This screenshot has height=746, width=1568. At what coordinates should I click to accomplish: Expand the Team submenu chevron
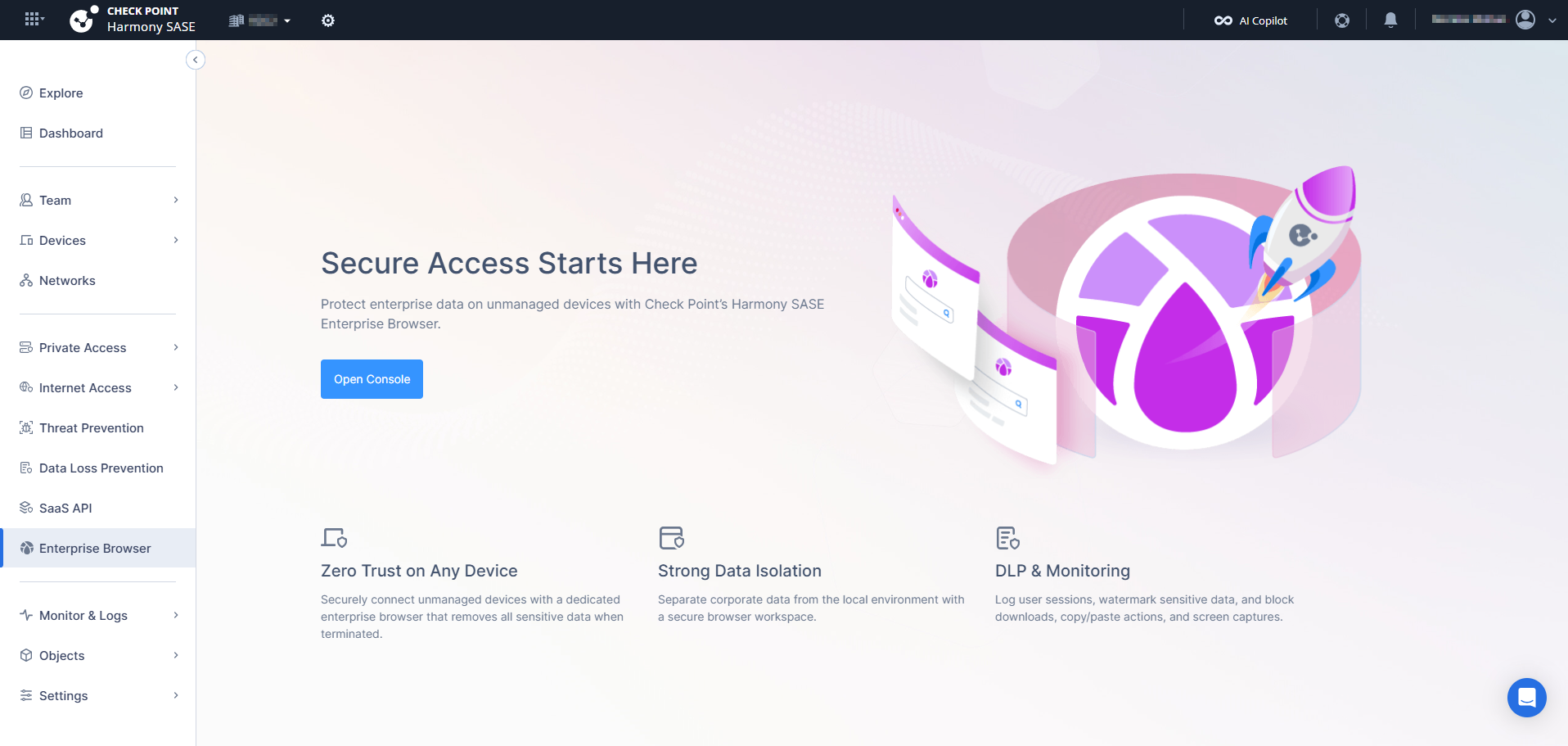(176, 200)
